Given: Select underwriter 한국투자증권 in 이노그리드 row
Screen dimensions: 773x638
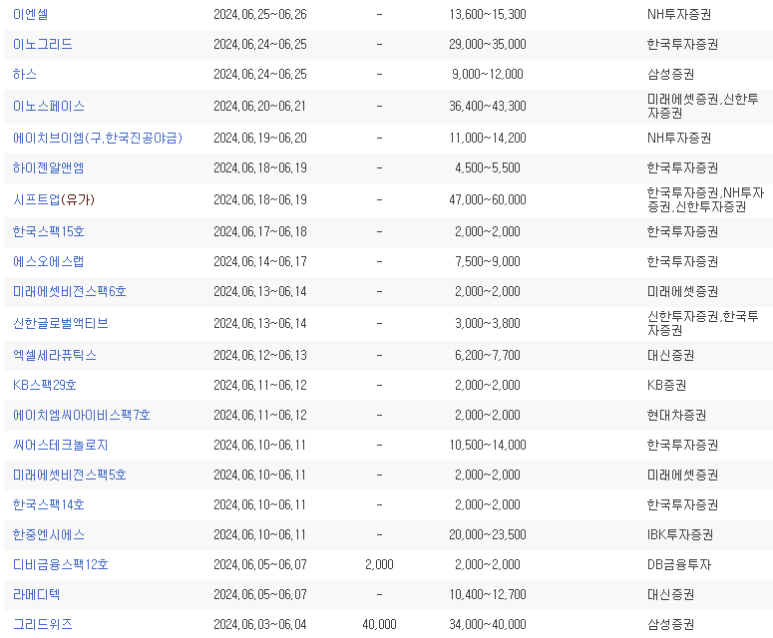Looking at the screenshot, I should pyautogui.click(x=682, y=44).
